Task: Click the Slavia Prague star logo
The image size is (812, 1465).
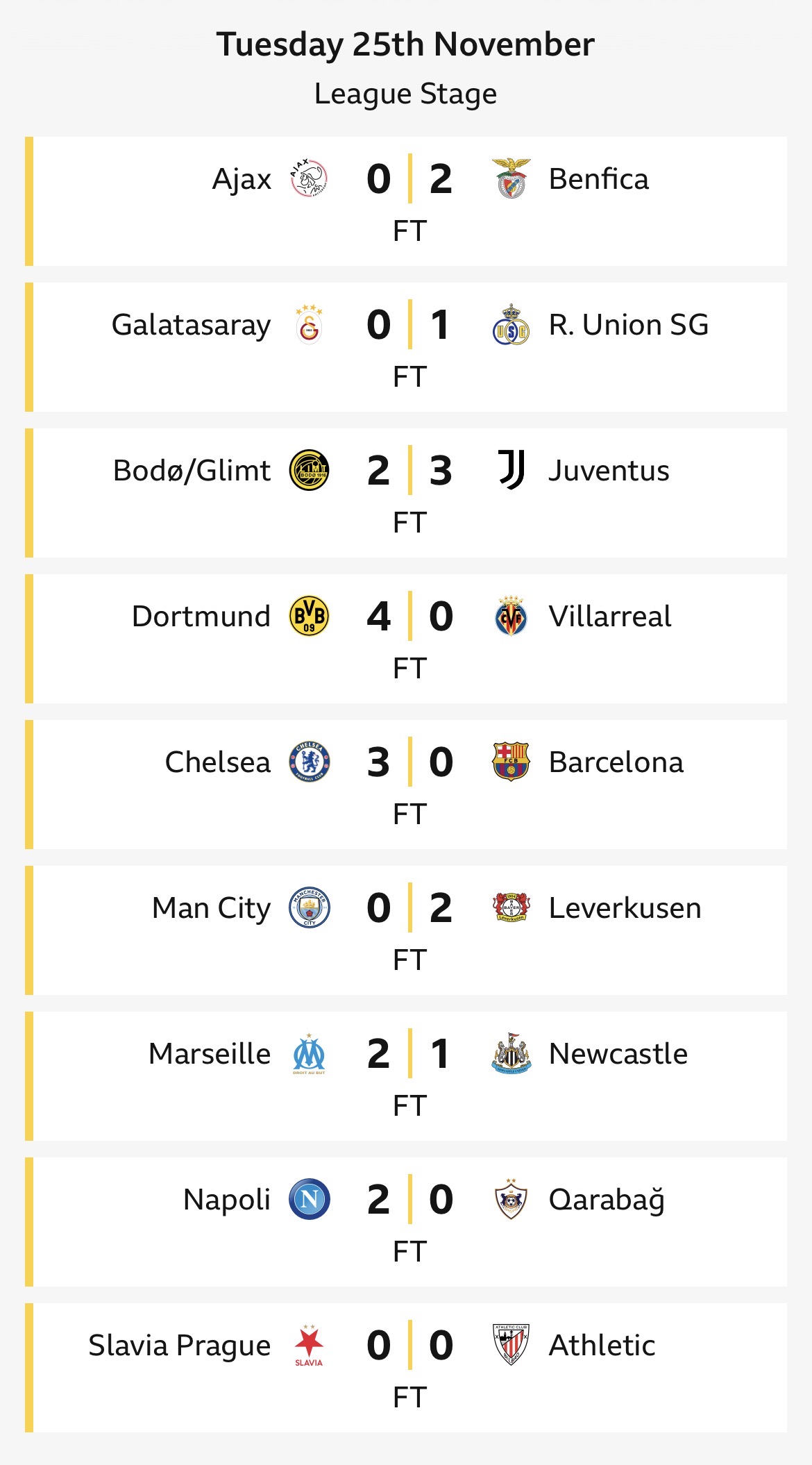Action: 309,1345
